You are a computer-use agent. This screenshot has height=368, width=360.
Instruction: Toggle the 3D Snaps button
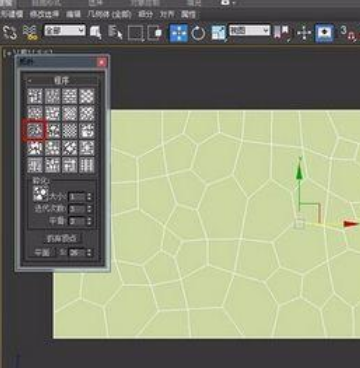(x=348, y=33)
